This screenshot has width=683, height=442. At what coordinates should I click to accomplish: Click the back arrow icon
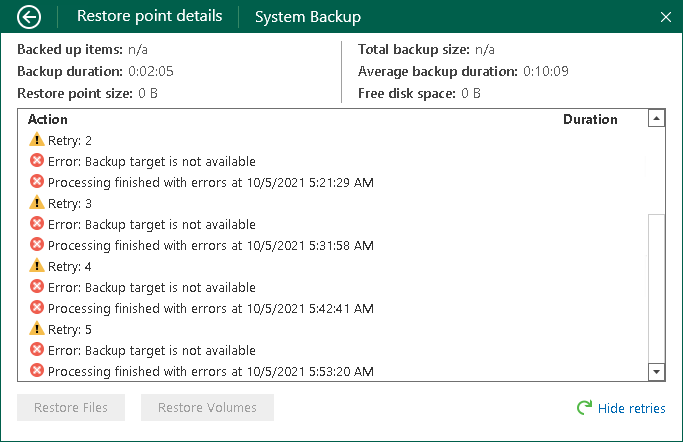29,17
